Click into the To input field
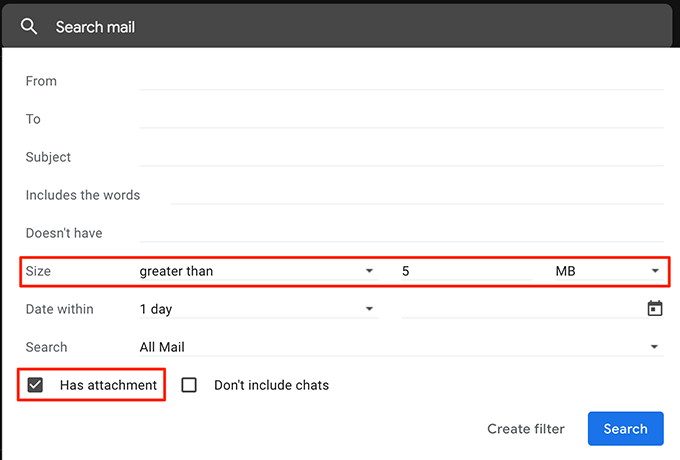Image resolution: width=680 pixels, height=460 pixels. coord(400,119)
